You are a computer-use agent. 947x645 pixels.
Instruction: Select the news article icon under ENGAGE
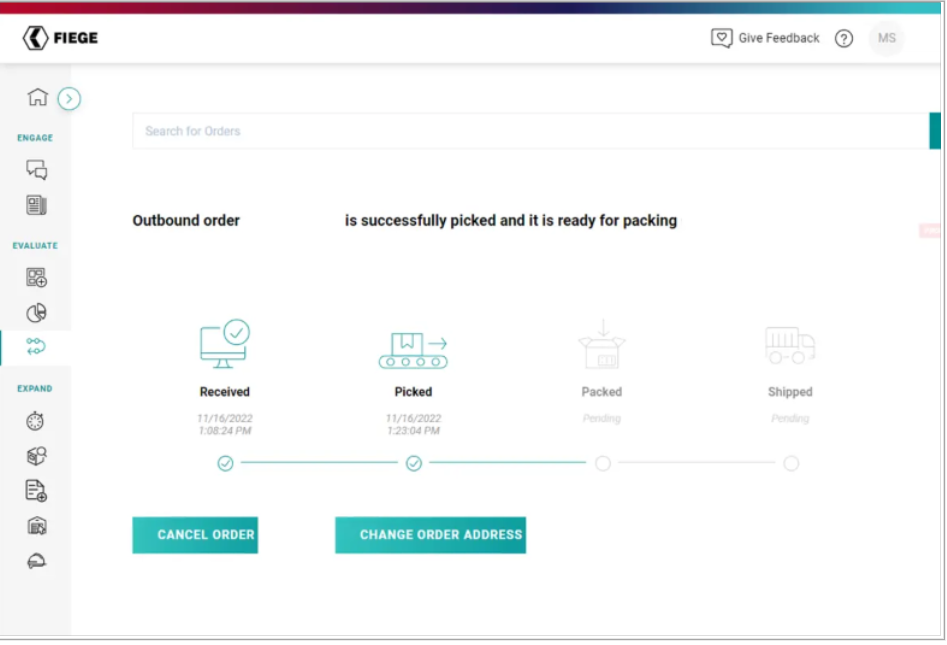click(x=37, y=206)
